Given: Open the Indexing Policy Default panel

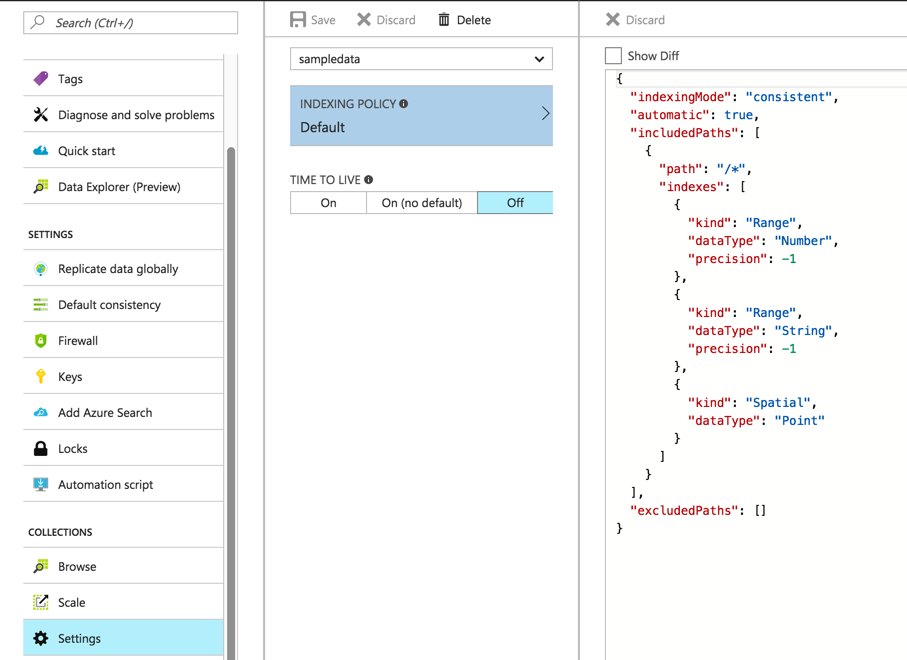Looking at the screenshot, I should point(421,115).
